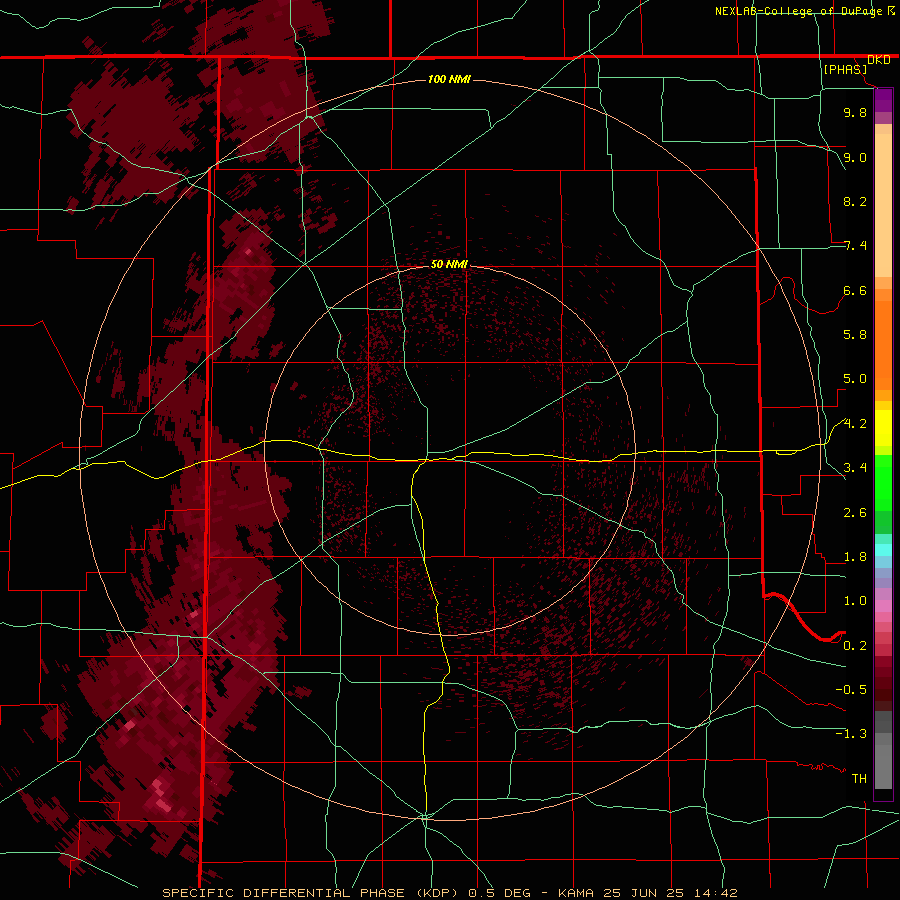The height and width of the screenshot is (900, 900).
Task: Click the "1.8" scale value
Action: coord(855,557)
